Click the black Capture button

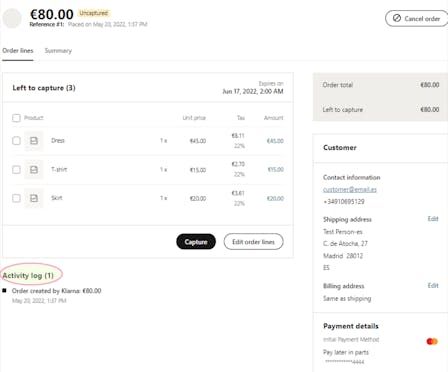(x=196, y=242)
